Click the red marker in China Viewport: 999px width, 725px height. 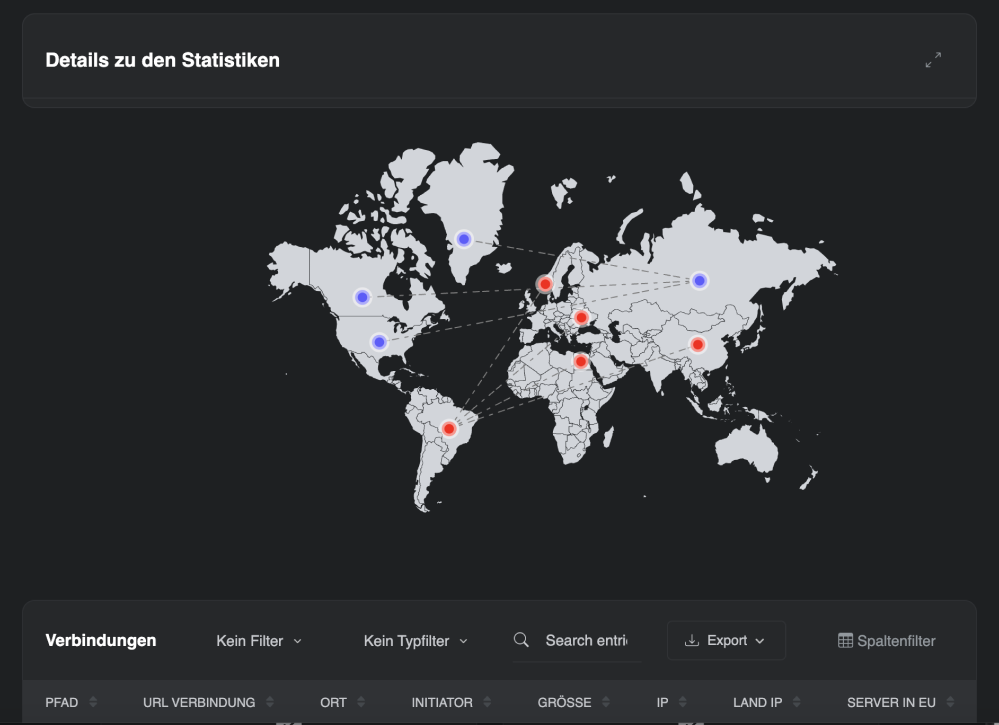point(698,345)
